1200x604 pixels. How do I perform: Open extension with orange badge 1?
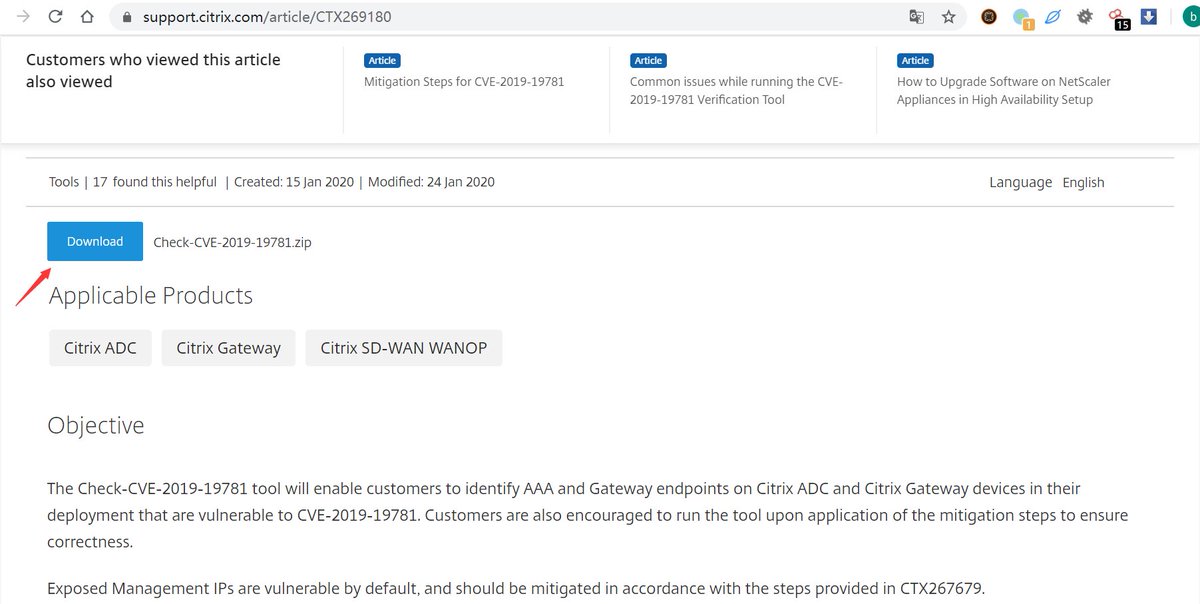pyautogui.click(x=1022, y=18)
